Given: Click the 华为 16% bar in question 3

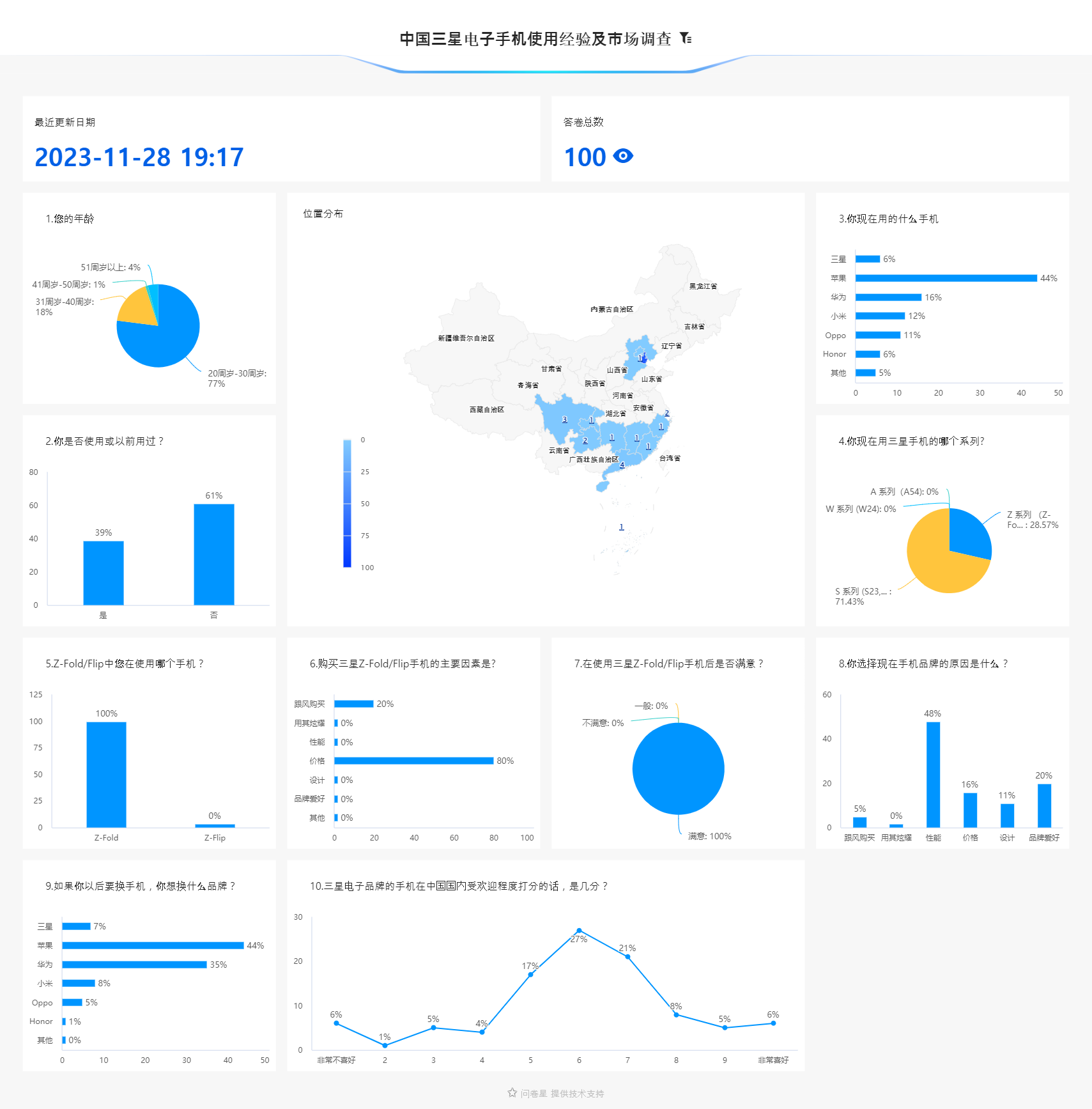Looking at the screenshot, I should (x=889, y=297).
